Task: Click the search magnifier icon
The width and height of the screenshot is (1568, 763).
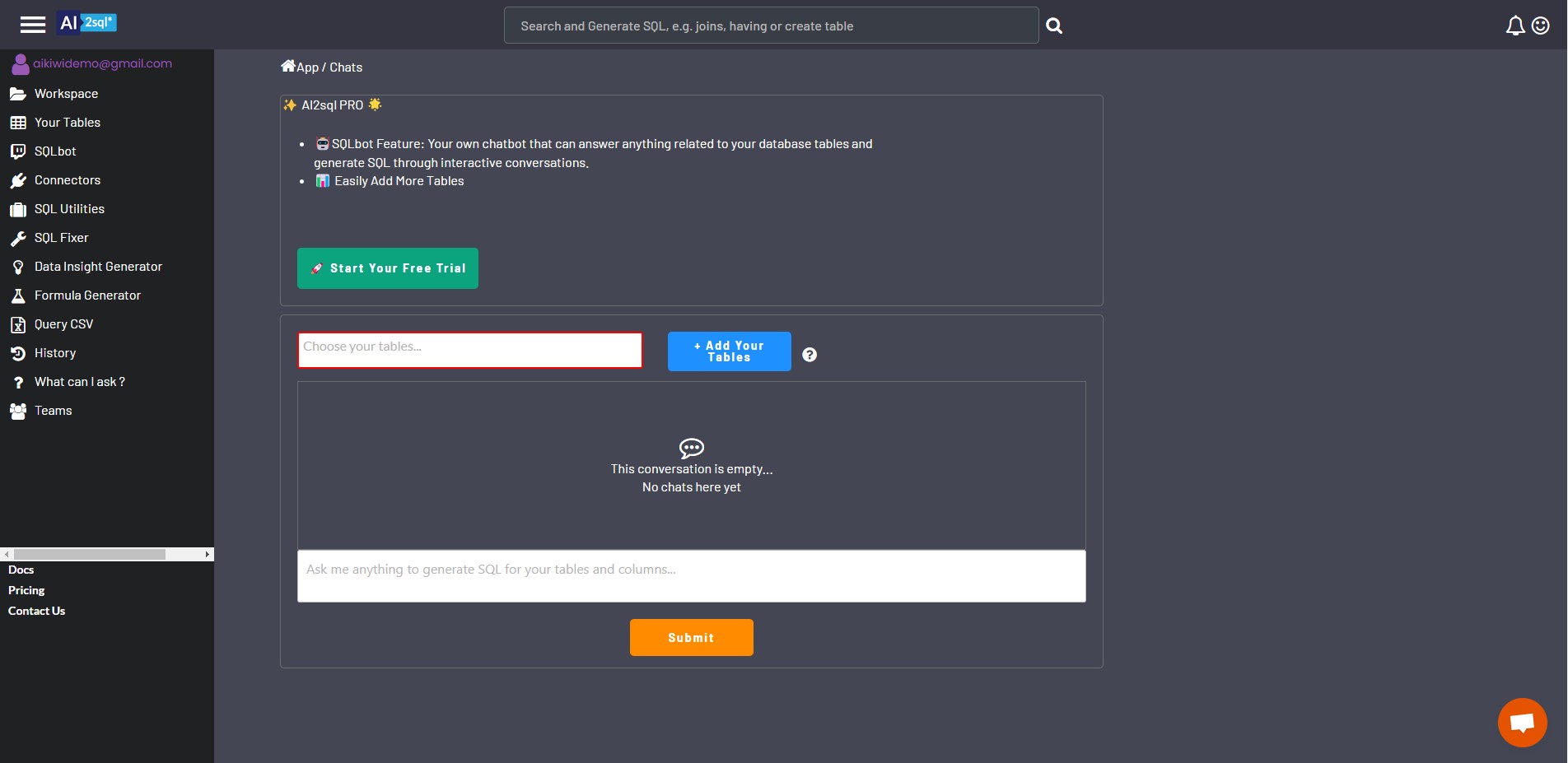Action: (x=1054, y=26)
